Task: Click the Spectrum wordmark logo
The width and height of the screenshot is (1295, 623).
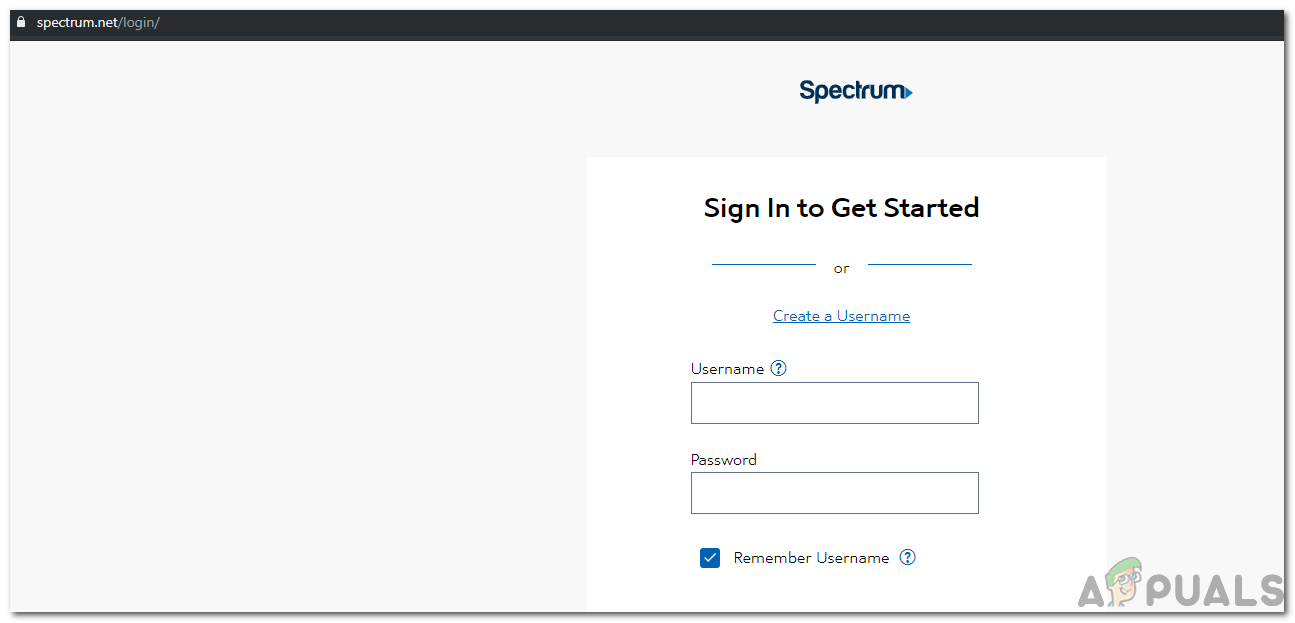Action: tap(852, 91)
